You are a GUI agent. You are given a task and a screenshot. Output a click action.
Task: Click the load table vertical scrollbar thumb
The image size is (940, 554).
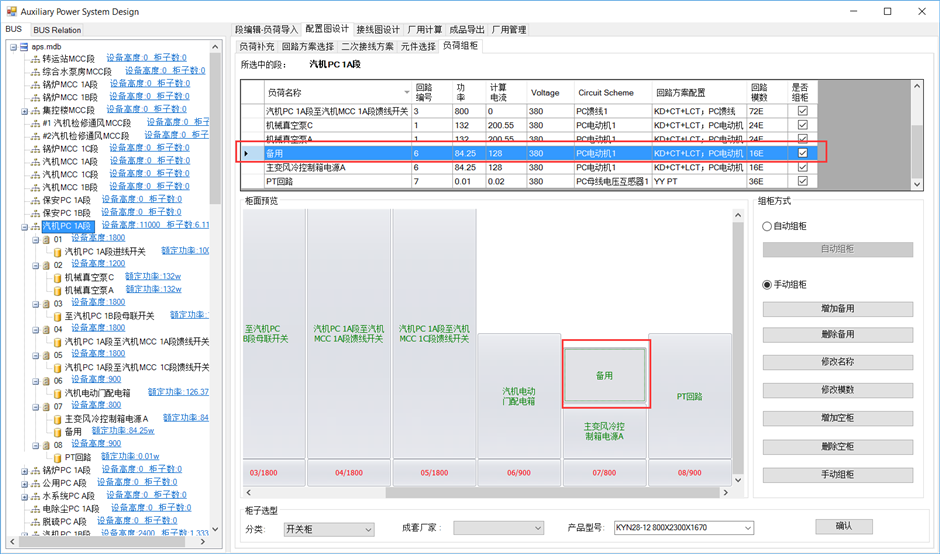point(917,151)
